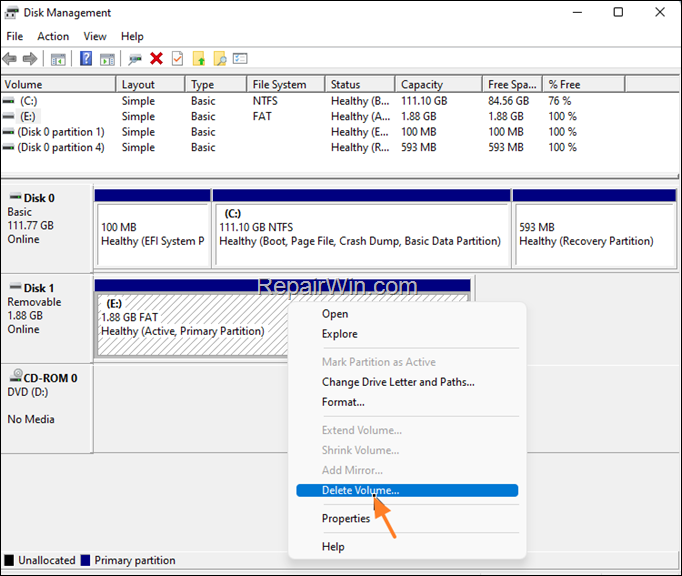Sort by the Status column header

[x=360, y=84]
